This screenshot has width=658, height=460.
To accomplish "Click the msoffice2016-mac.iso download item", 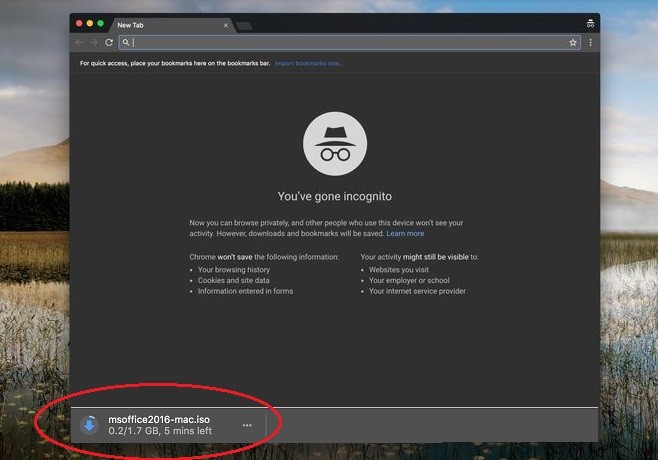I will (168, 425).
